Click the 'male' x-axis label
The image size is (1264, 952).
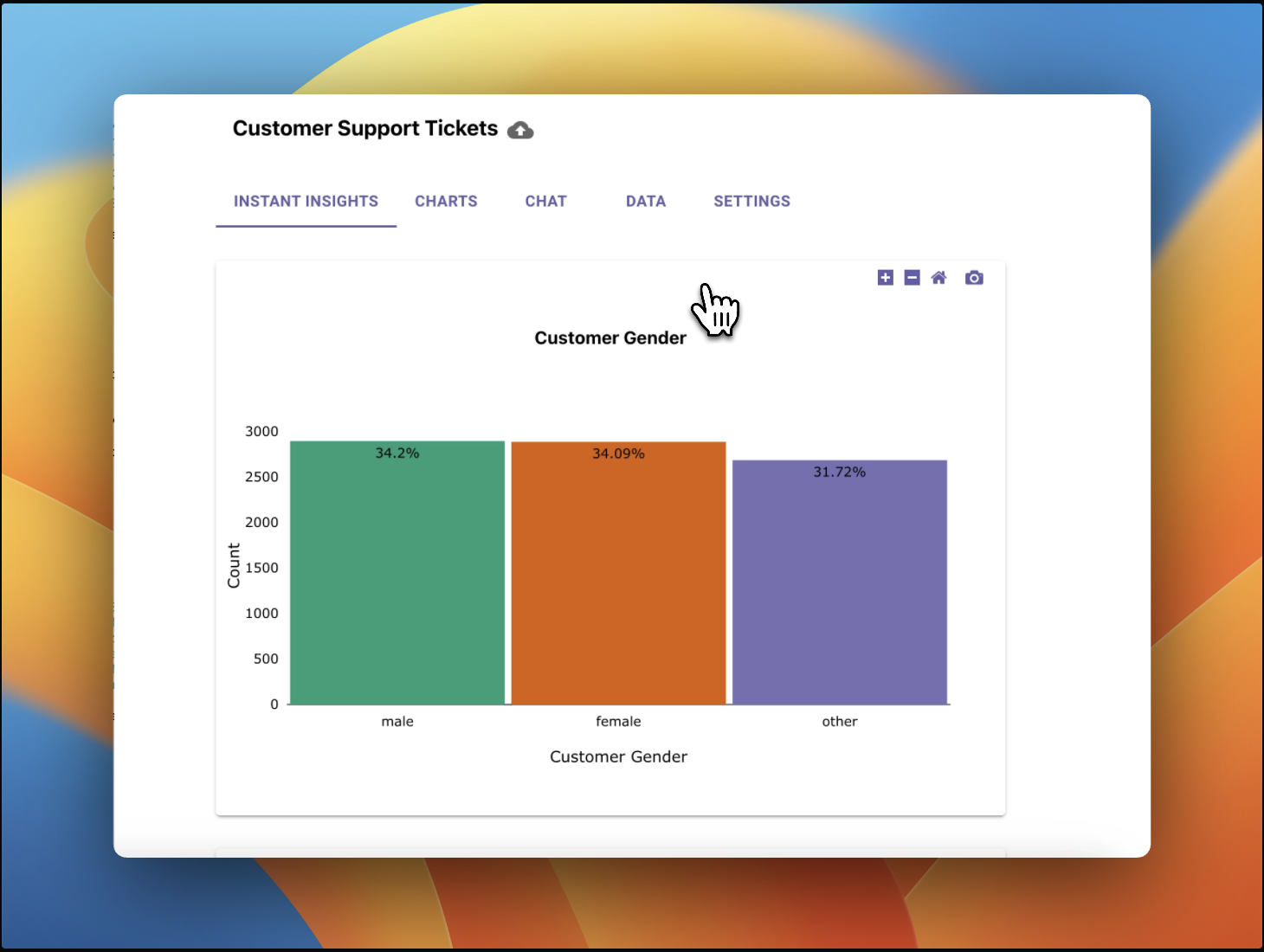click(397, 722)
